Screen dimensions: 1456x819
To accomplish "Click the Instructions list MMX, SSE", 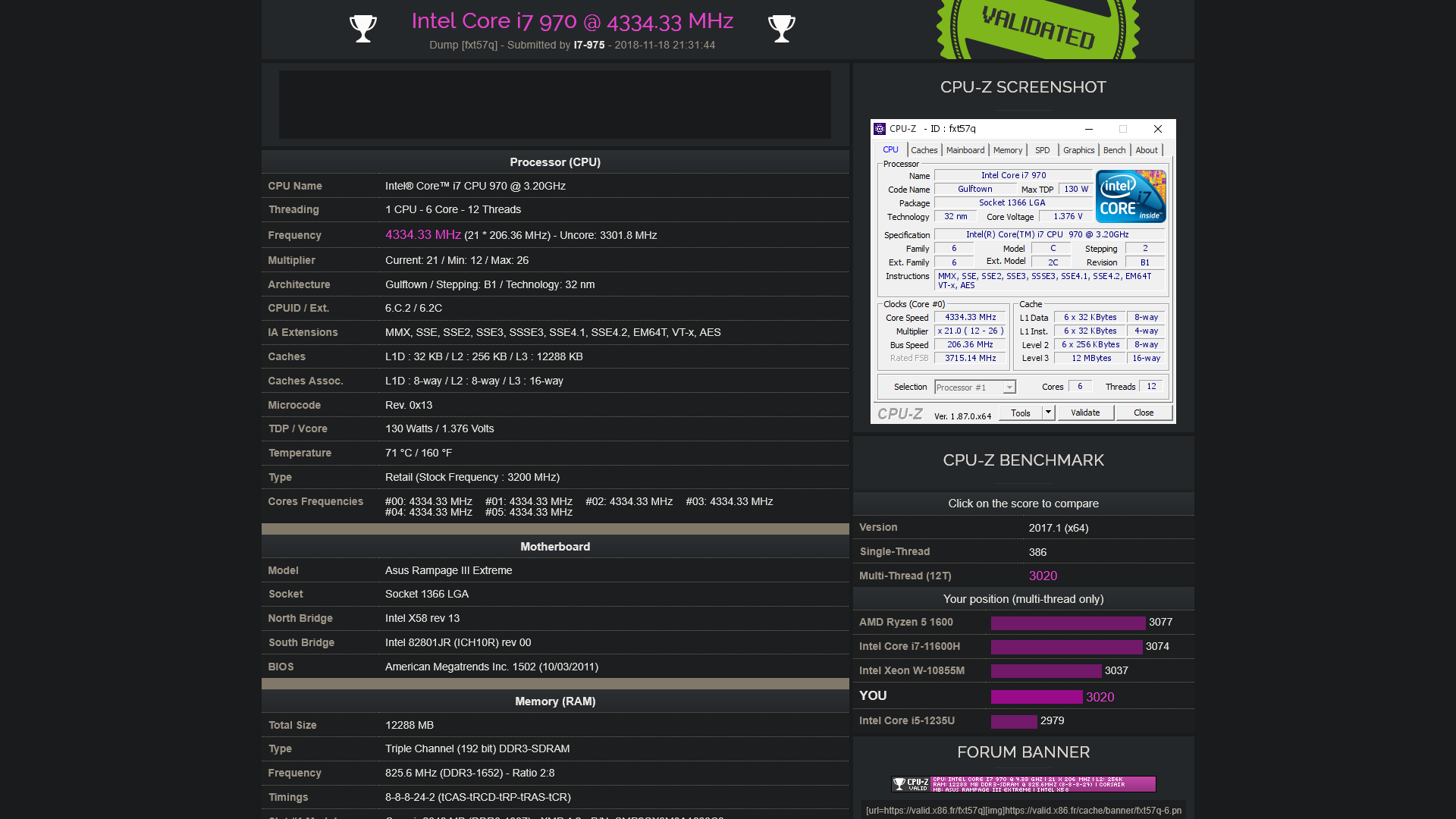I will pos(1050,281).
